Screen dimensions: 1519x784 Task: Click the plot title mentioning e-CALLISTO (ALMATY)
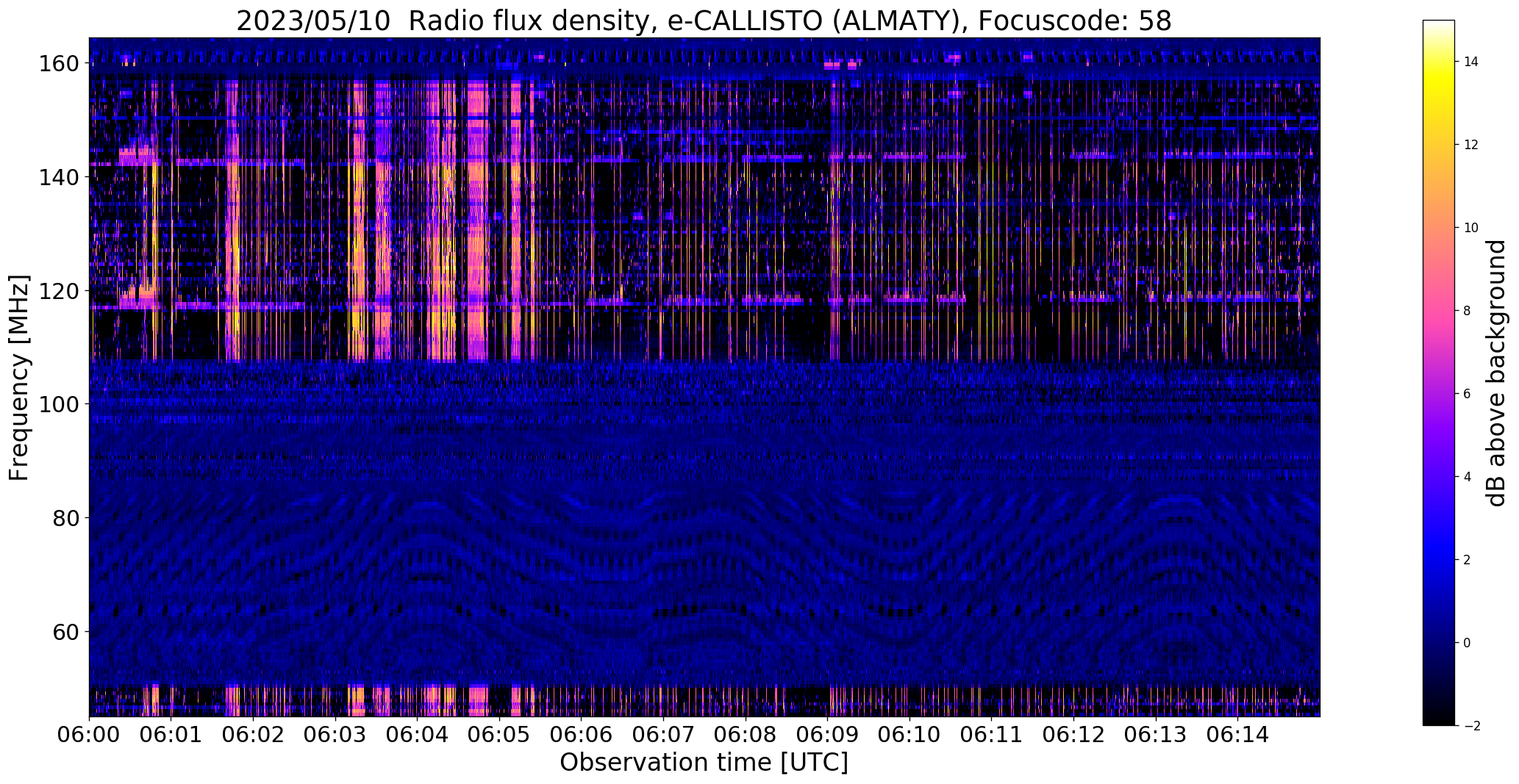click(x=704, y=21)
